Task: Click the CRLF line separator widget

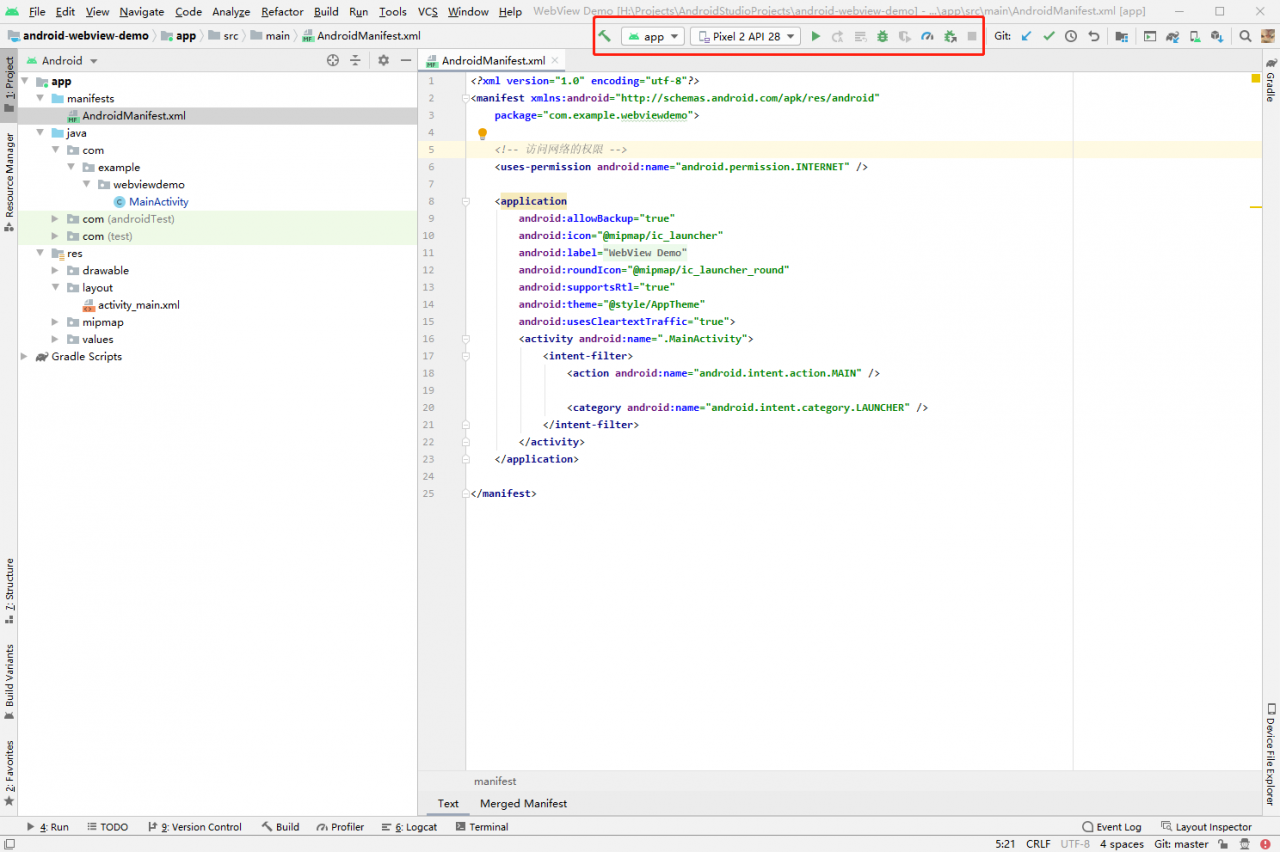Action: pyautogui.click(x=1038, y=844)
